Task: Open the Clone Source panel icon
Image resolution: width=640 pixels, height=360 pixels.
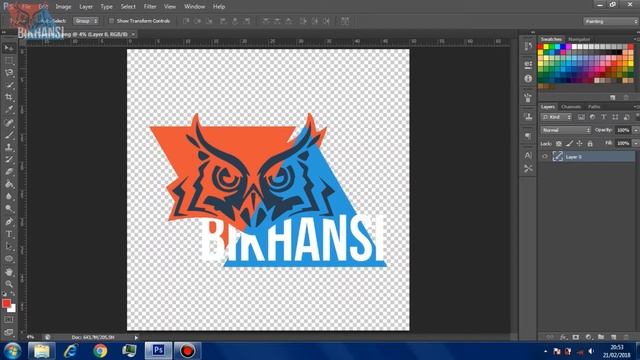Action: click(x=528, y=117)
